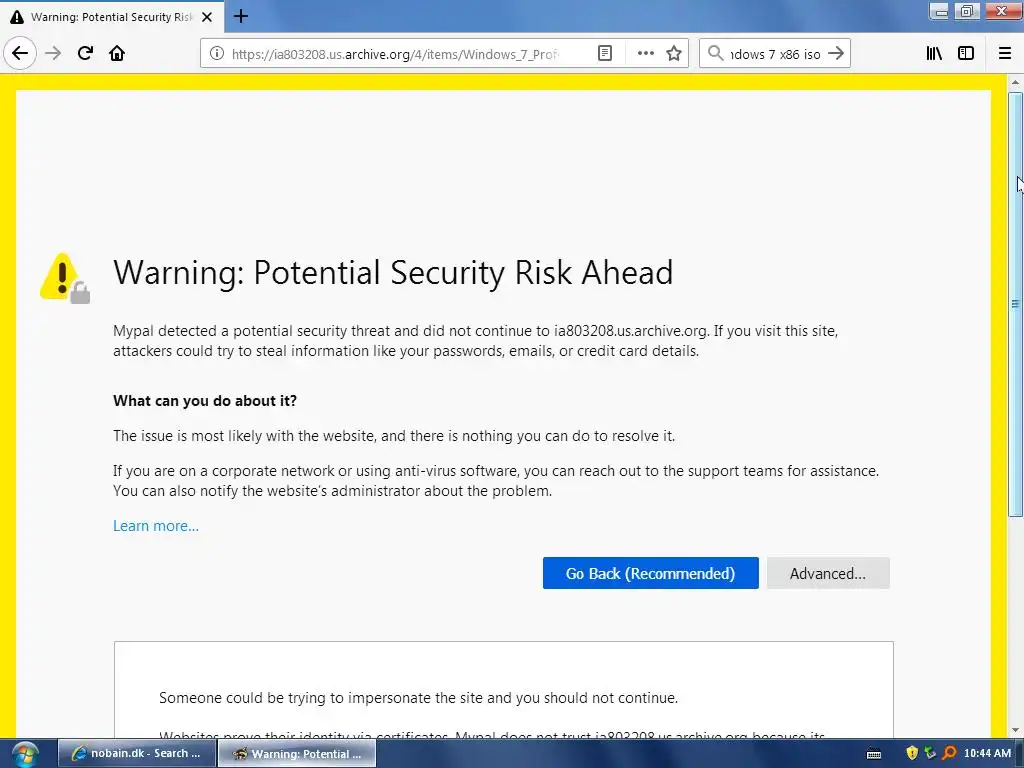The image size is (1024, 768).
Task: Click Go Back (Recommended) button
Action: tap(650, 573)
